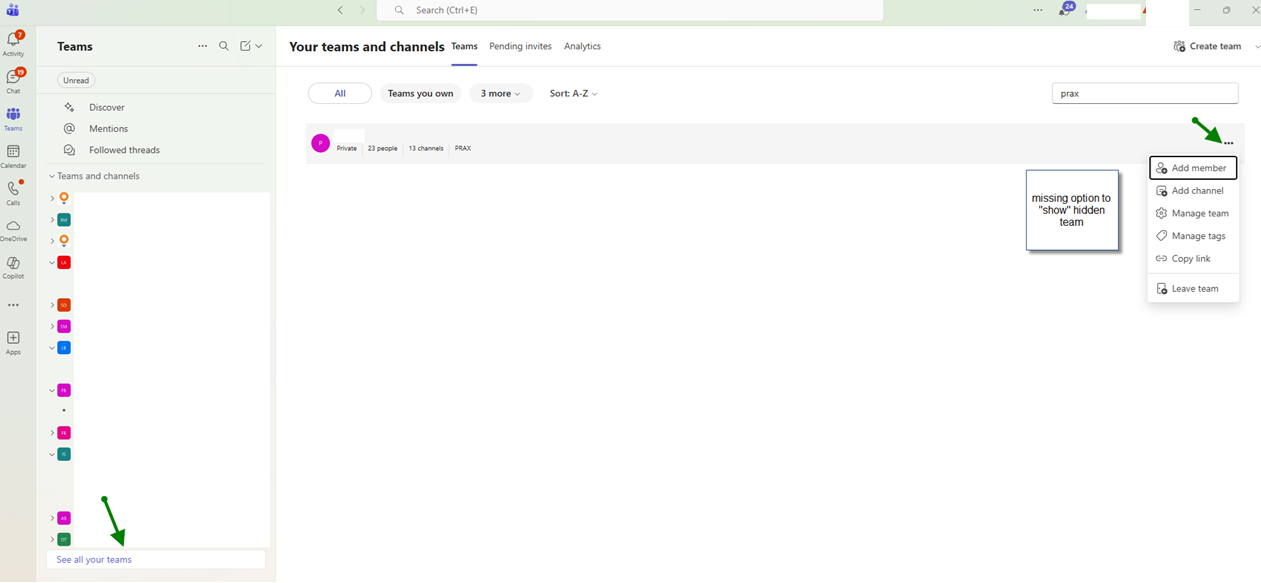Open the 3 more filters dropdown
This screenshot has height=583, width=1261.
point(500,93)
